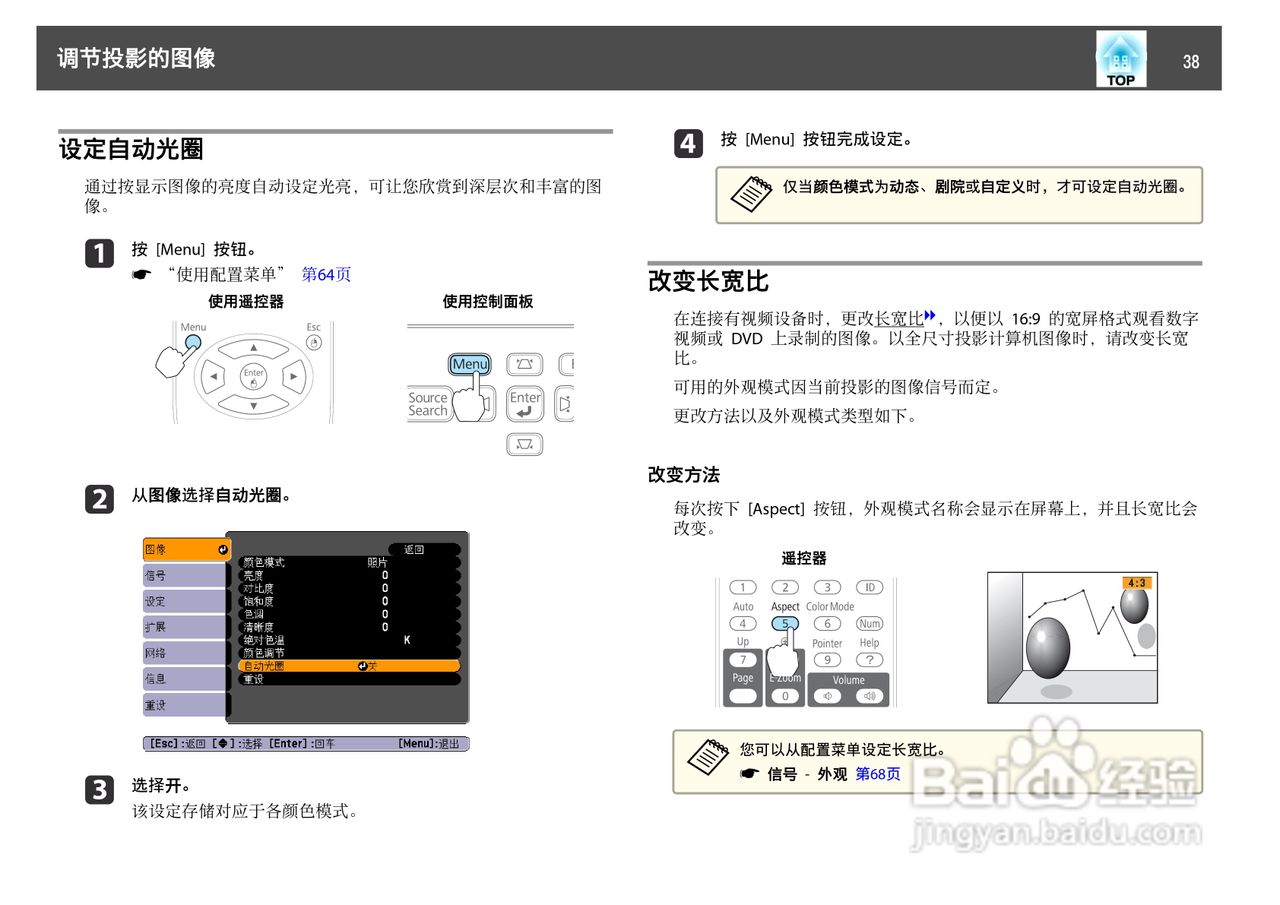Mute audio using the volume down button
The image size is (1280, 905).
(x=827, y=695)
